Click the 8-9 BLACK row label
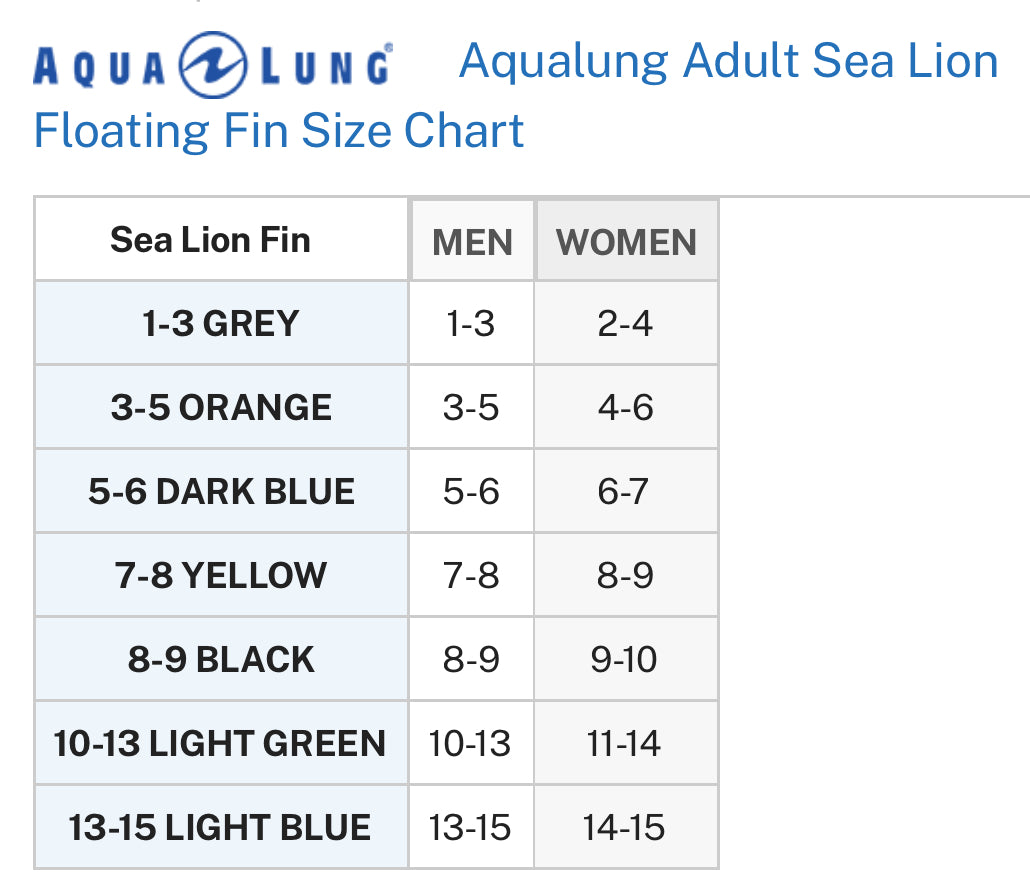 pyautogui.click(x=221, y=660)
